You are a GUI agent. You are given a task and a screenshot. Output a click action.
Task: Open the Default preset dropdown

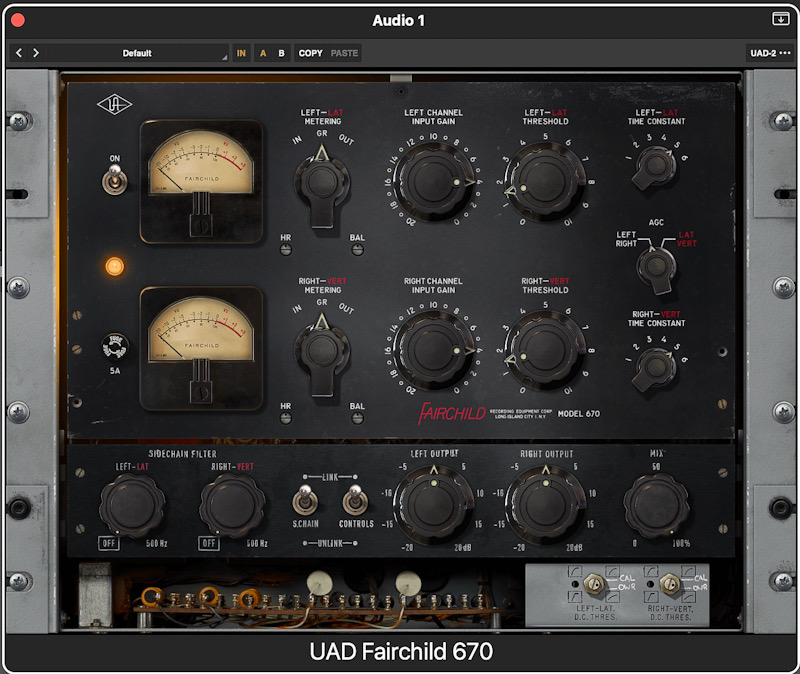[137, 53]
